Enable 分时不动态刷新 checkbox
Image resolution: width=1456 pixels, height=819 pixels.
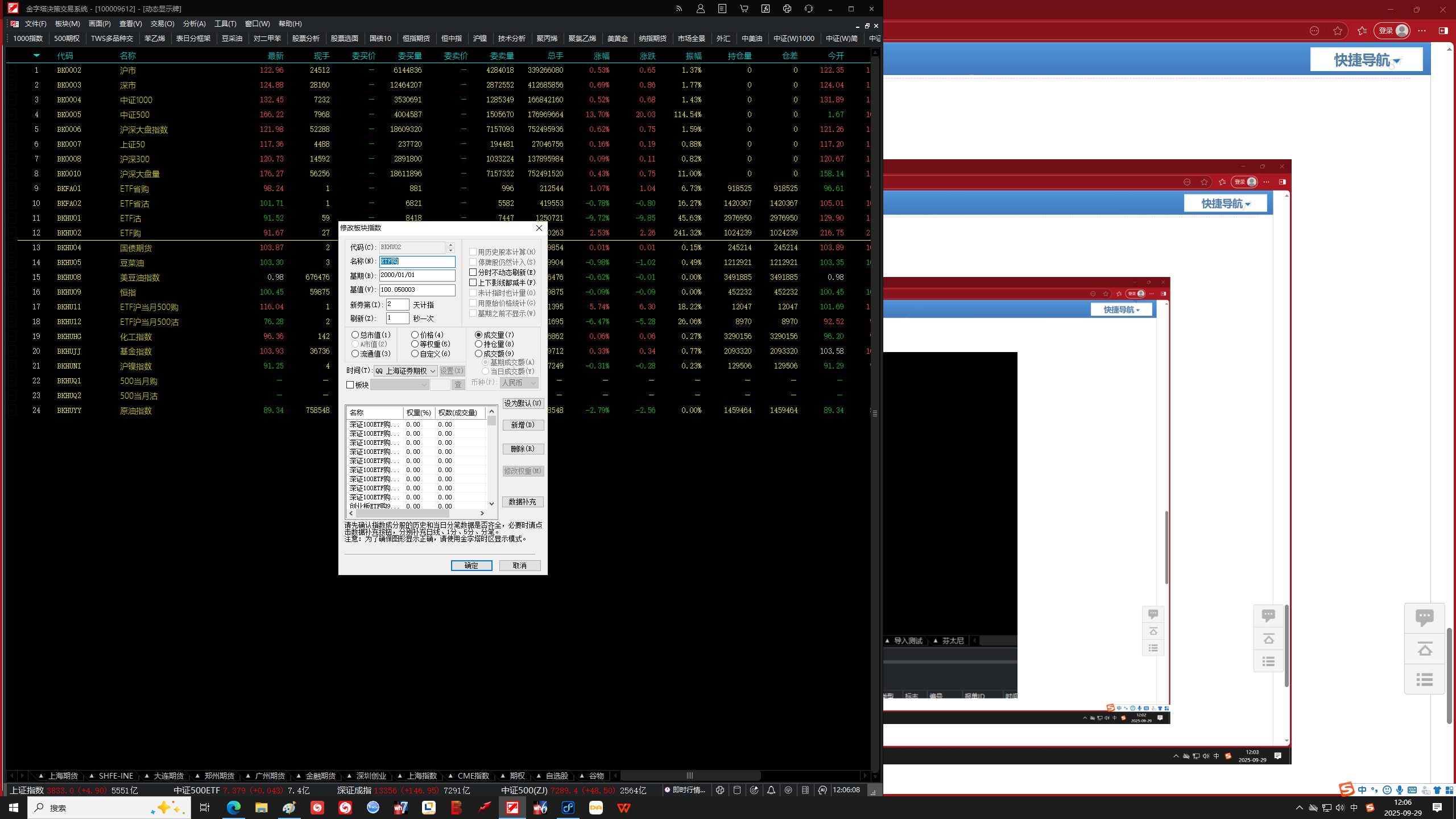point(473,272)
